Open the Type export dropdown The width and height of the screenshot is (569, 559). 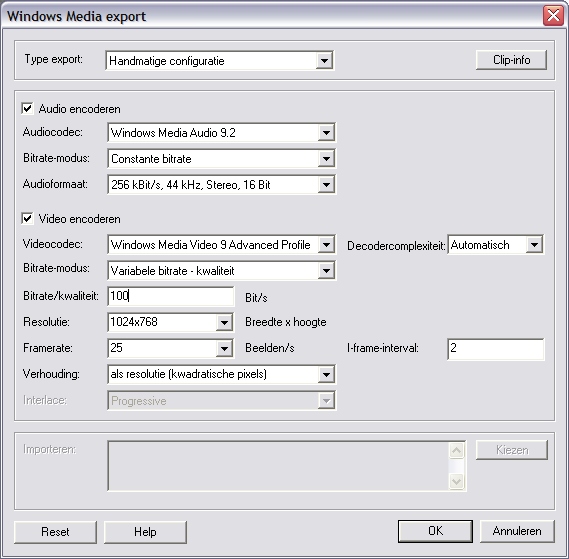click(x=219, y=61)
